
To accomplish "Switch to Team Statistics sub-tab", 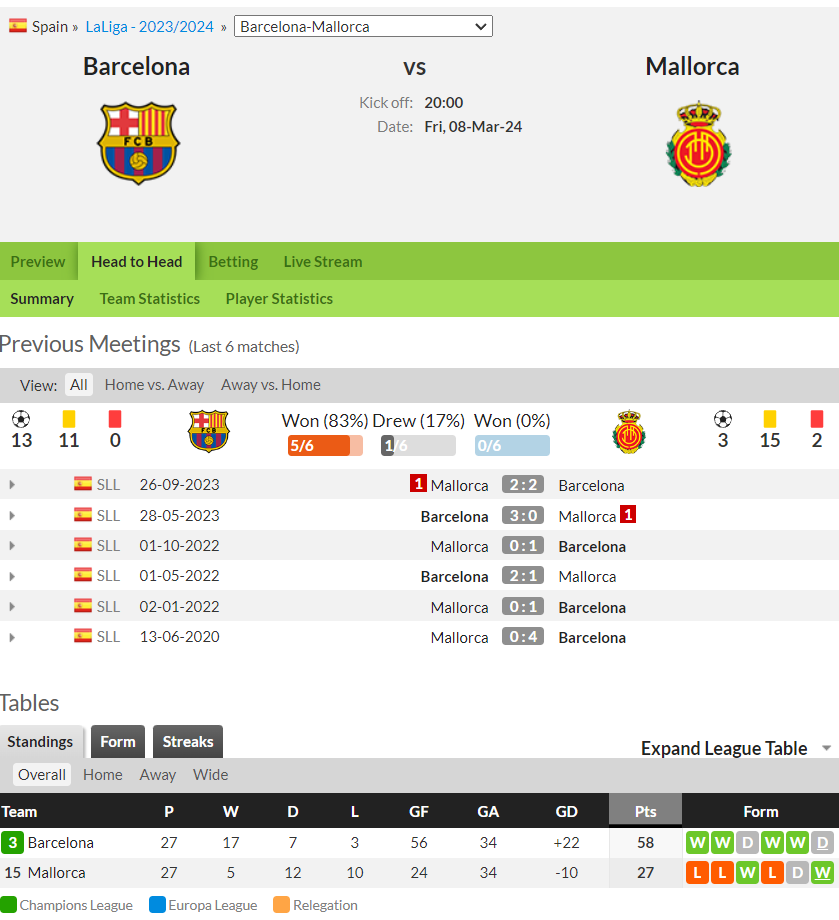I will (x=150, y=299).
